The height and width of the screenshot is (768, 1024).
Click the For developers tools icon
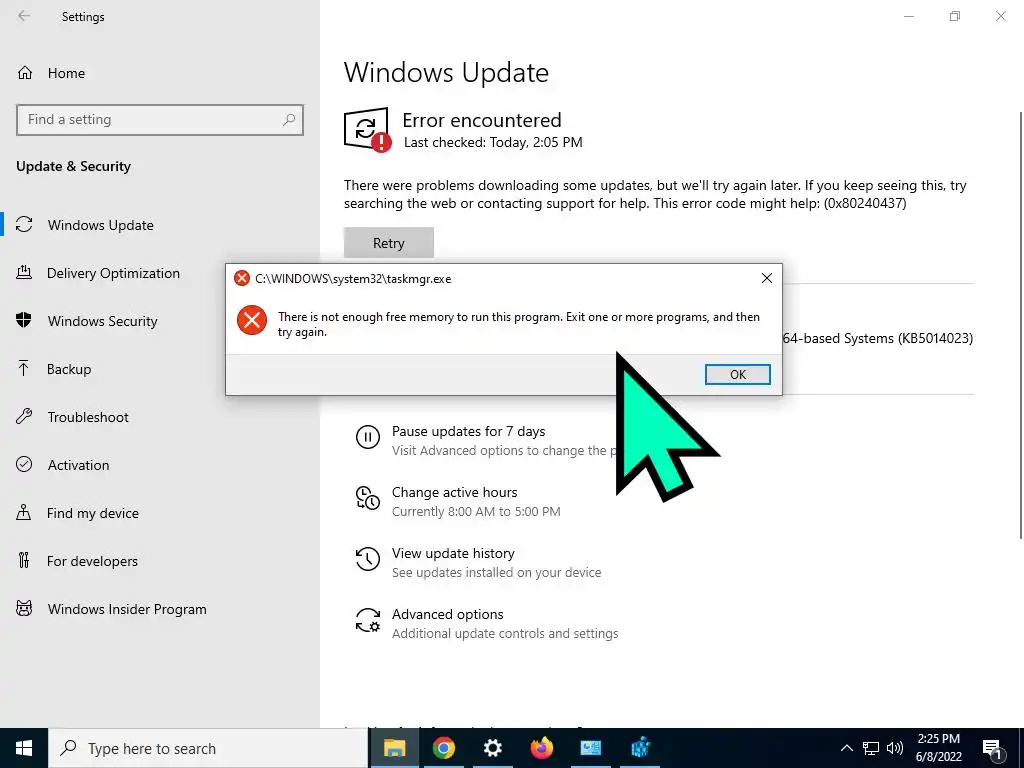coord(24,560)
